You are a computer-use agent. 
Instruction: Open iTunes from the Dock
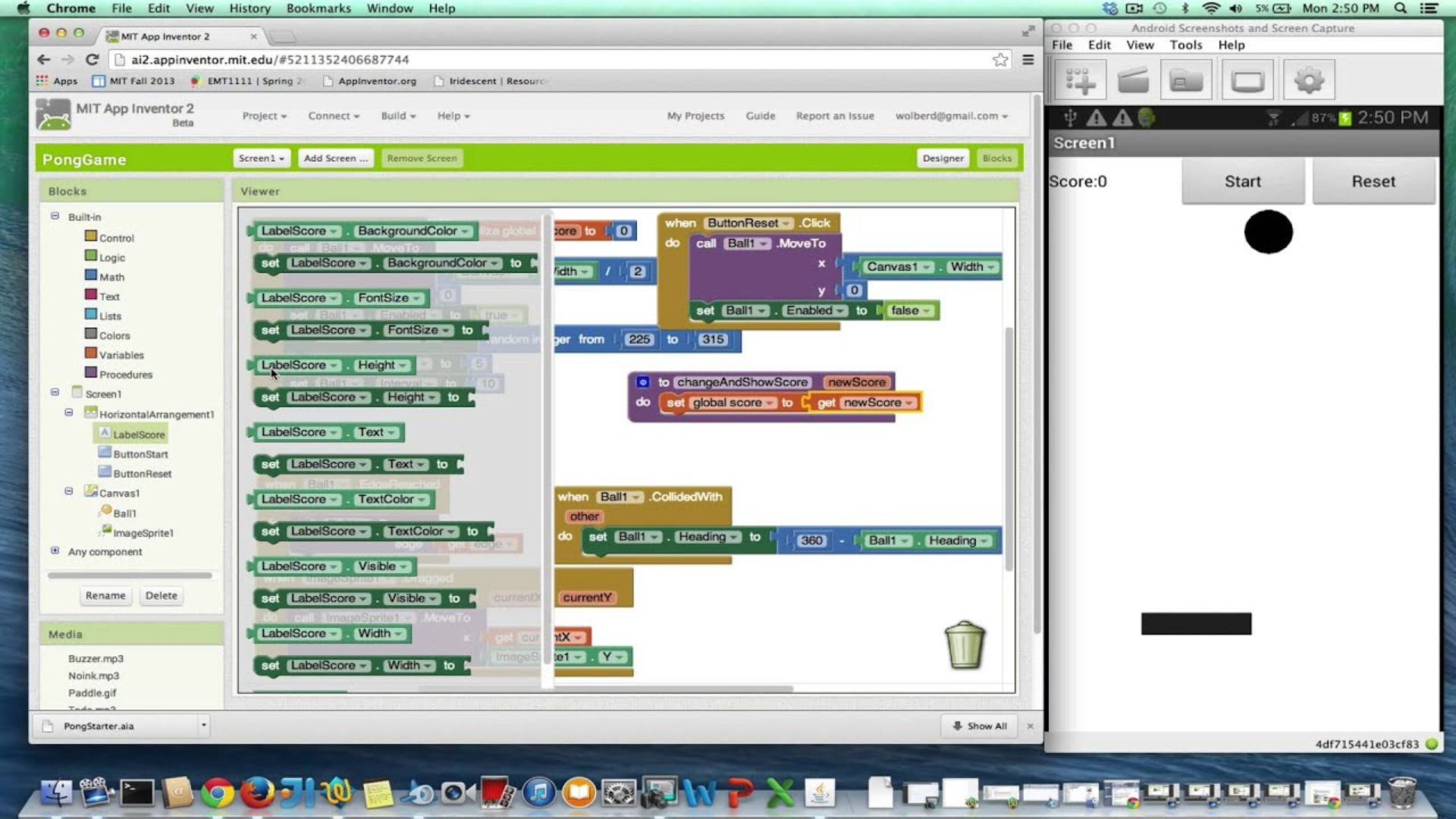[x=538, y=793]
